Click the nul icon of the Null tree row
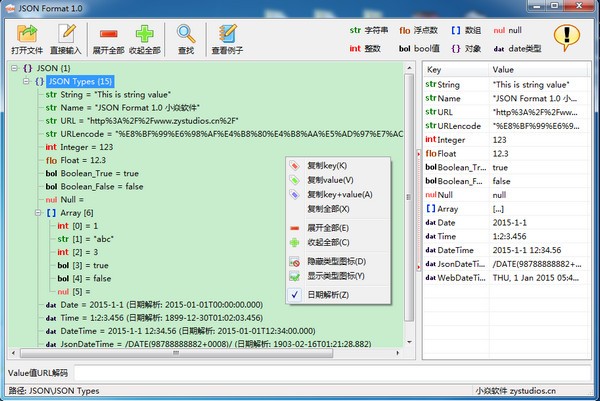 pyautogui.click(x=51, y=200)
